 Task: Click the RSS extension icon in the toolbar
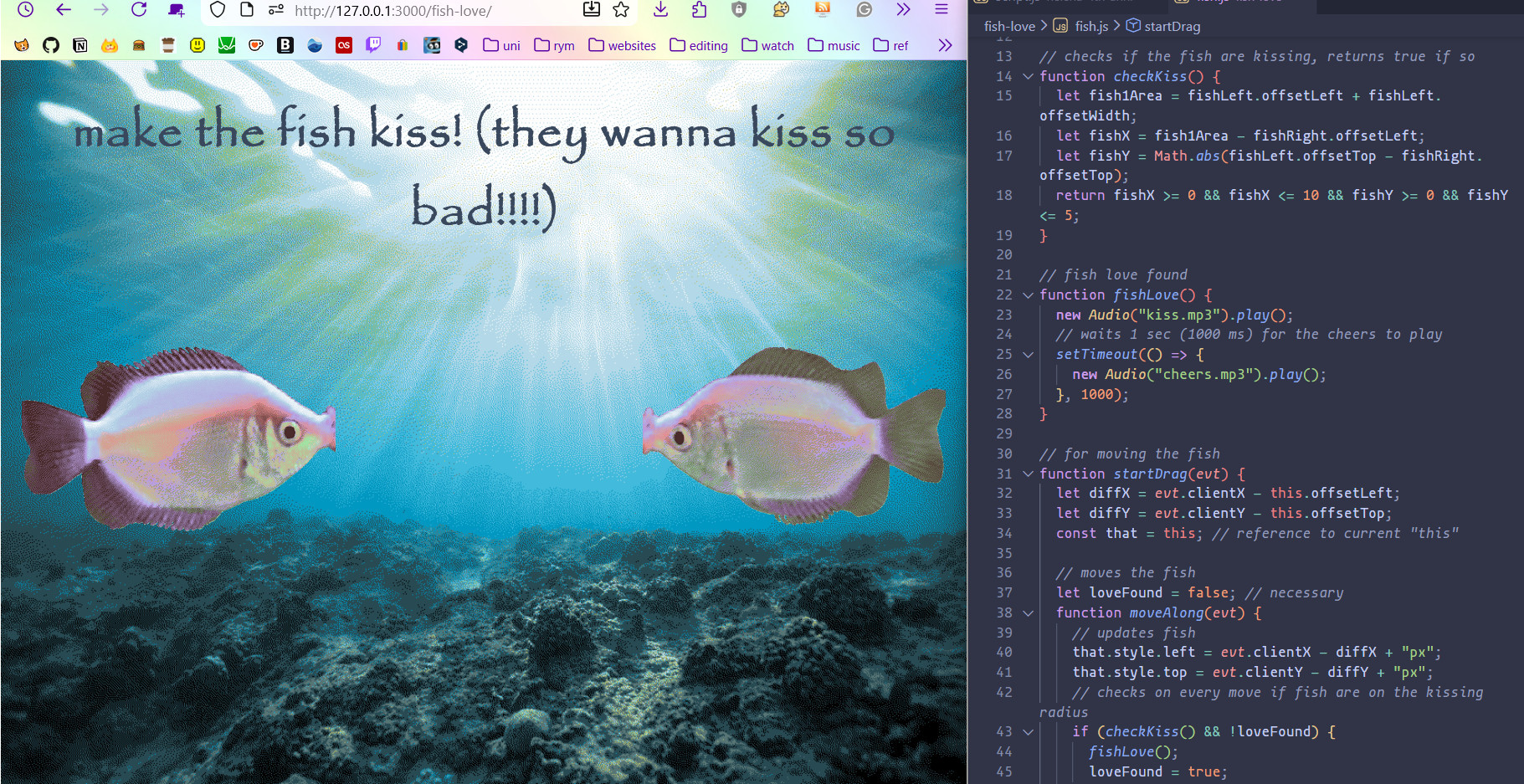[822, 11]
